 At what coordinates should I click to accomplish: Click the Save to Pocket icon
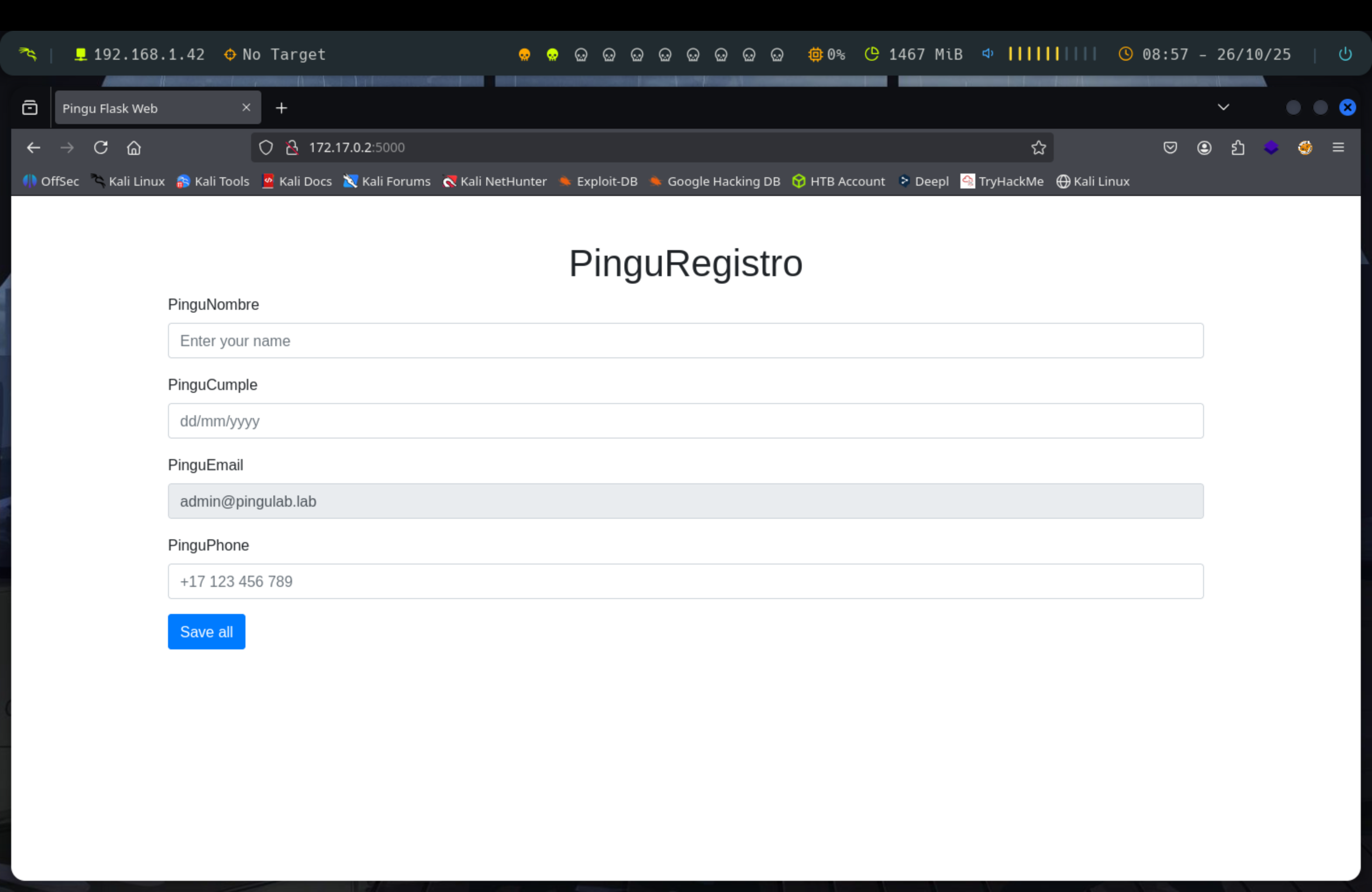(1169, 147)
